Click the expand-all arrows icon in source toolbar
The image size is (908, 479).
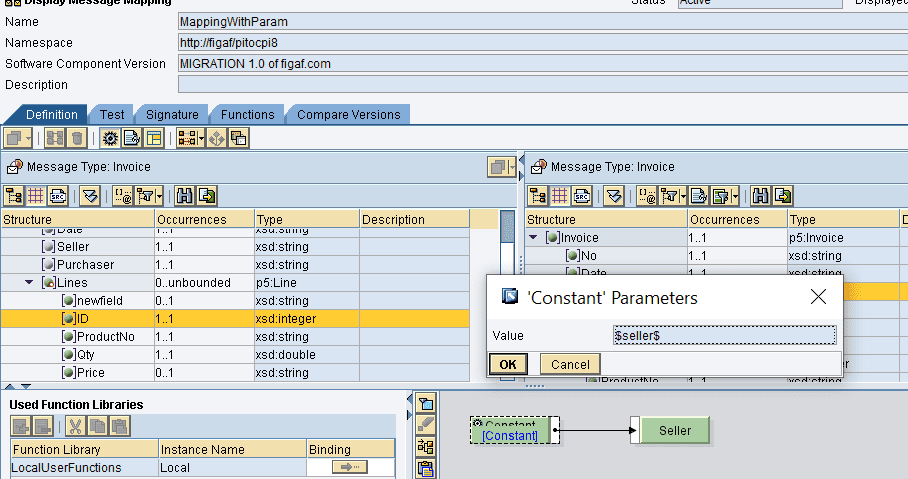pyautogui.click(x=90, y=196)
